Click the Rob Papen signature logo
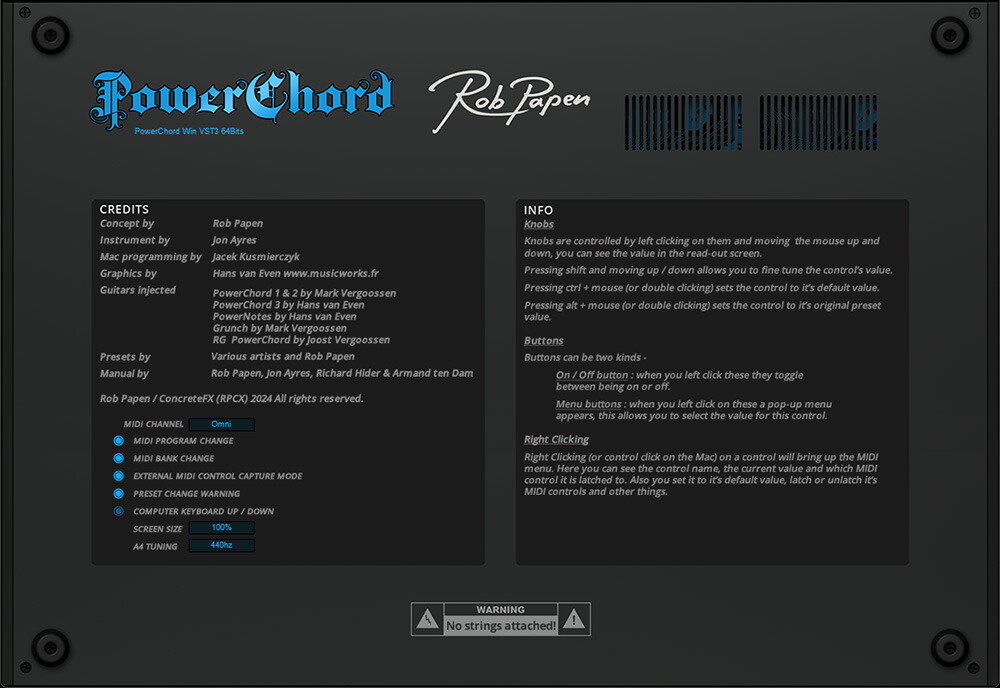 point(508,101)
